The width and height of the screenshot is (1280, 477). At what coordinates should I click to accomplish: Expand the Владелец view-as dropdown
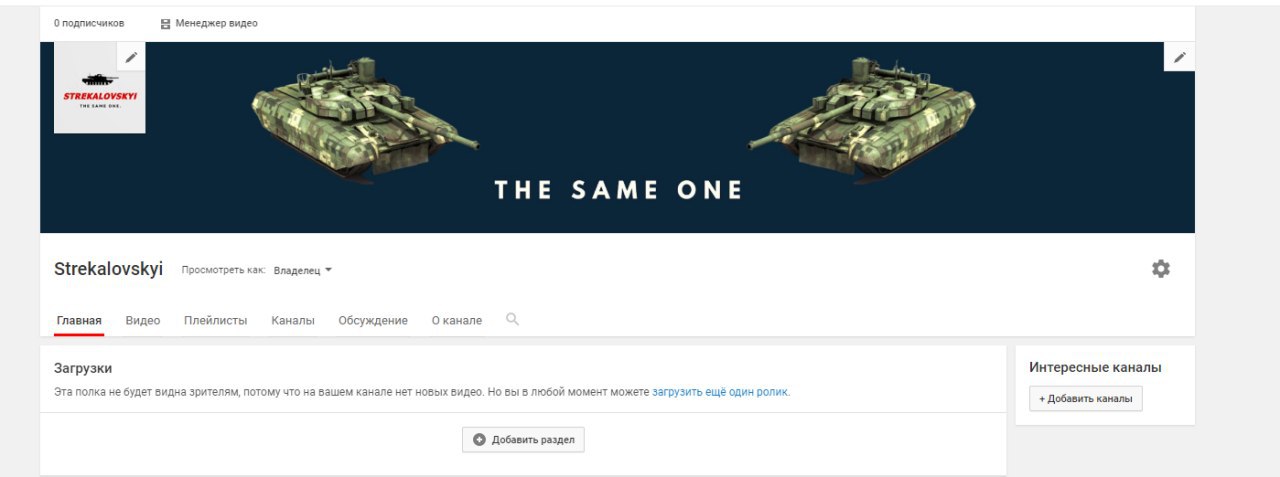point(303,270)
